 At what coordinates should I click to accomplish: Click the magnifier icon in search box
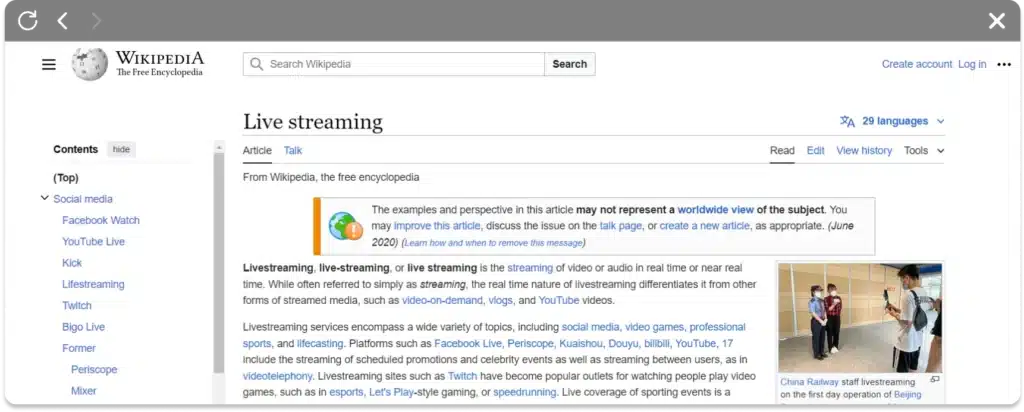pyautogui.click(x=257, y=64)
